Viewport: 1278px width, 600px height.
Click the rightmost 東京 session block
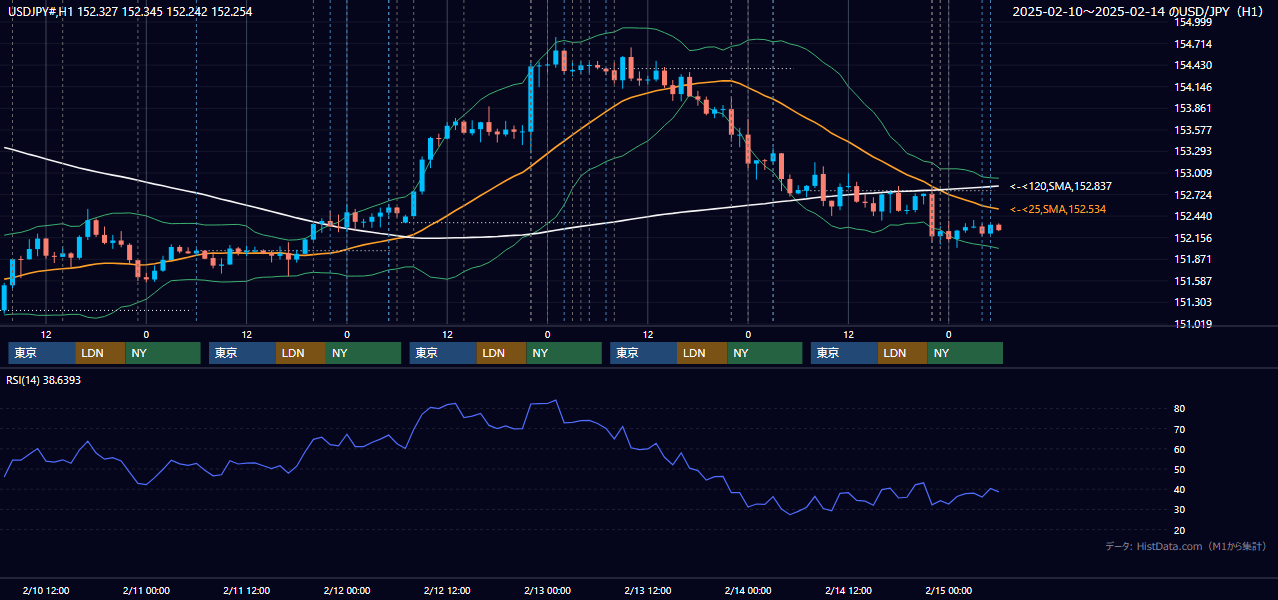(845, 353)
